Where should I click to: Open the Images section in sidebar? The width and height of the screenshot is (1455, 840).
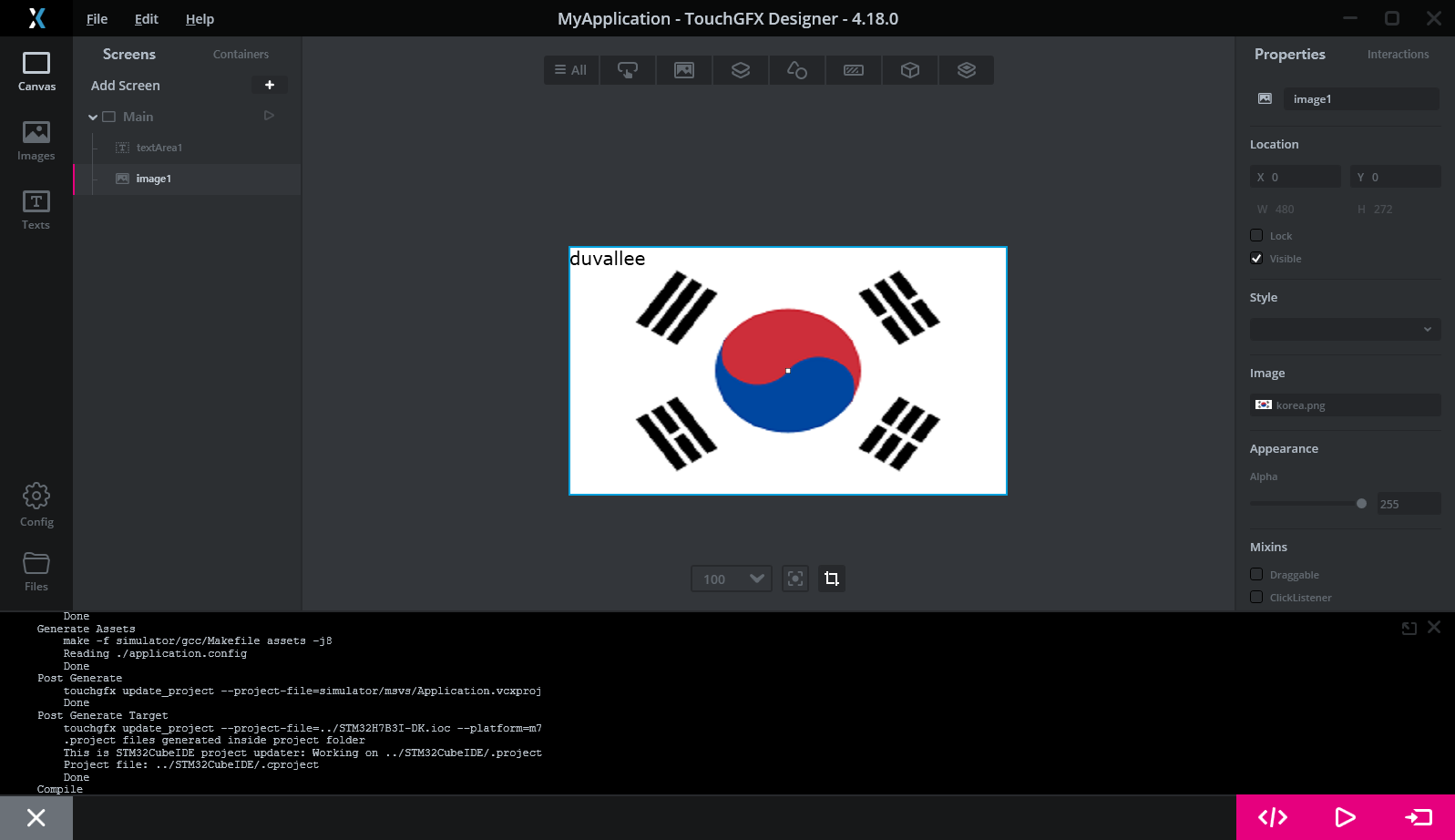click(36, 141)
